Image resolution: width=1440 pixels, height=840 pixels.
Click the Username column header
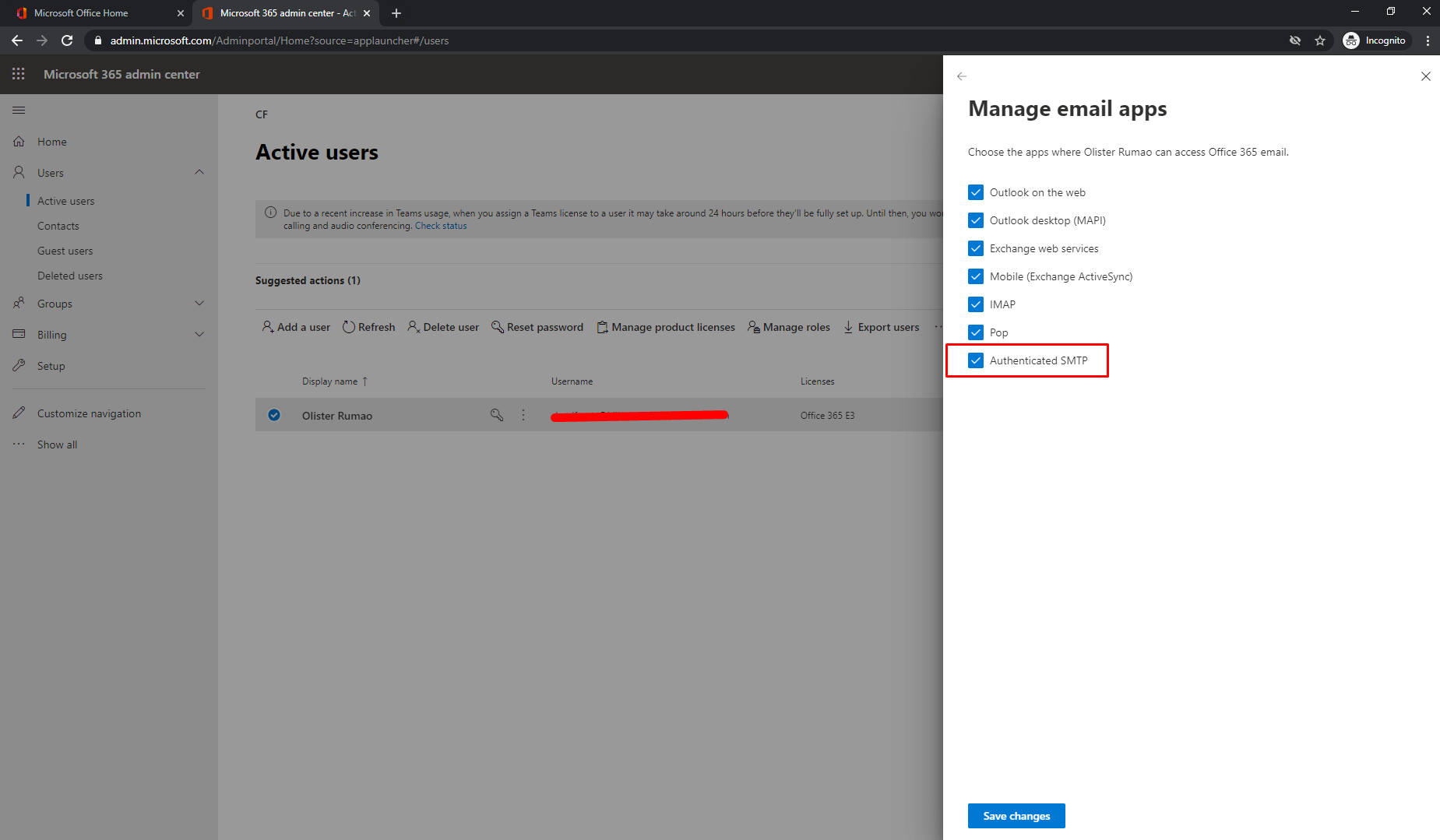tap(572, 381)
